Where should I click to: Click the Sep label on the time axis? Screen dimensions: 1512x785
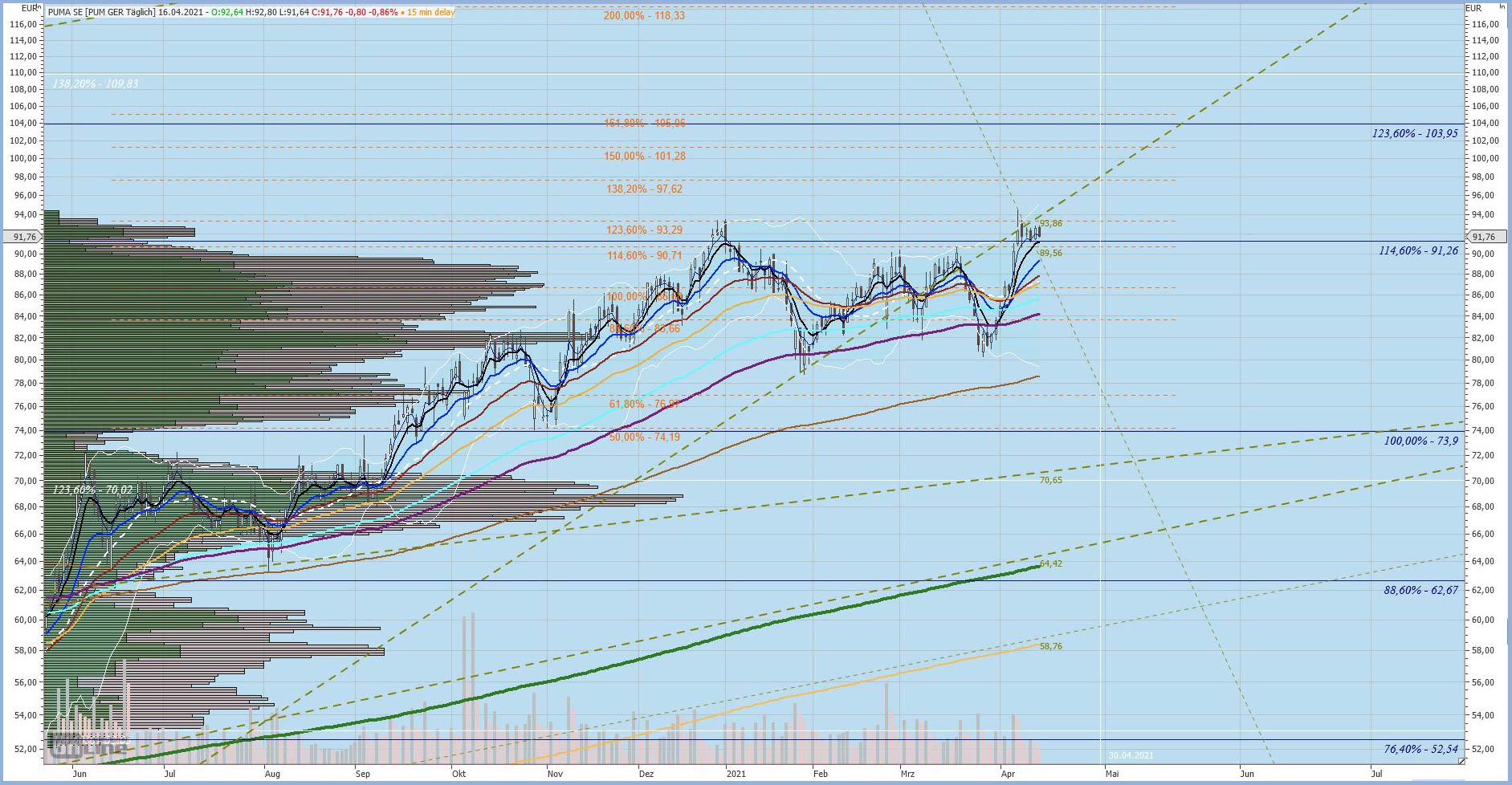click(363, 774)
